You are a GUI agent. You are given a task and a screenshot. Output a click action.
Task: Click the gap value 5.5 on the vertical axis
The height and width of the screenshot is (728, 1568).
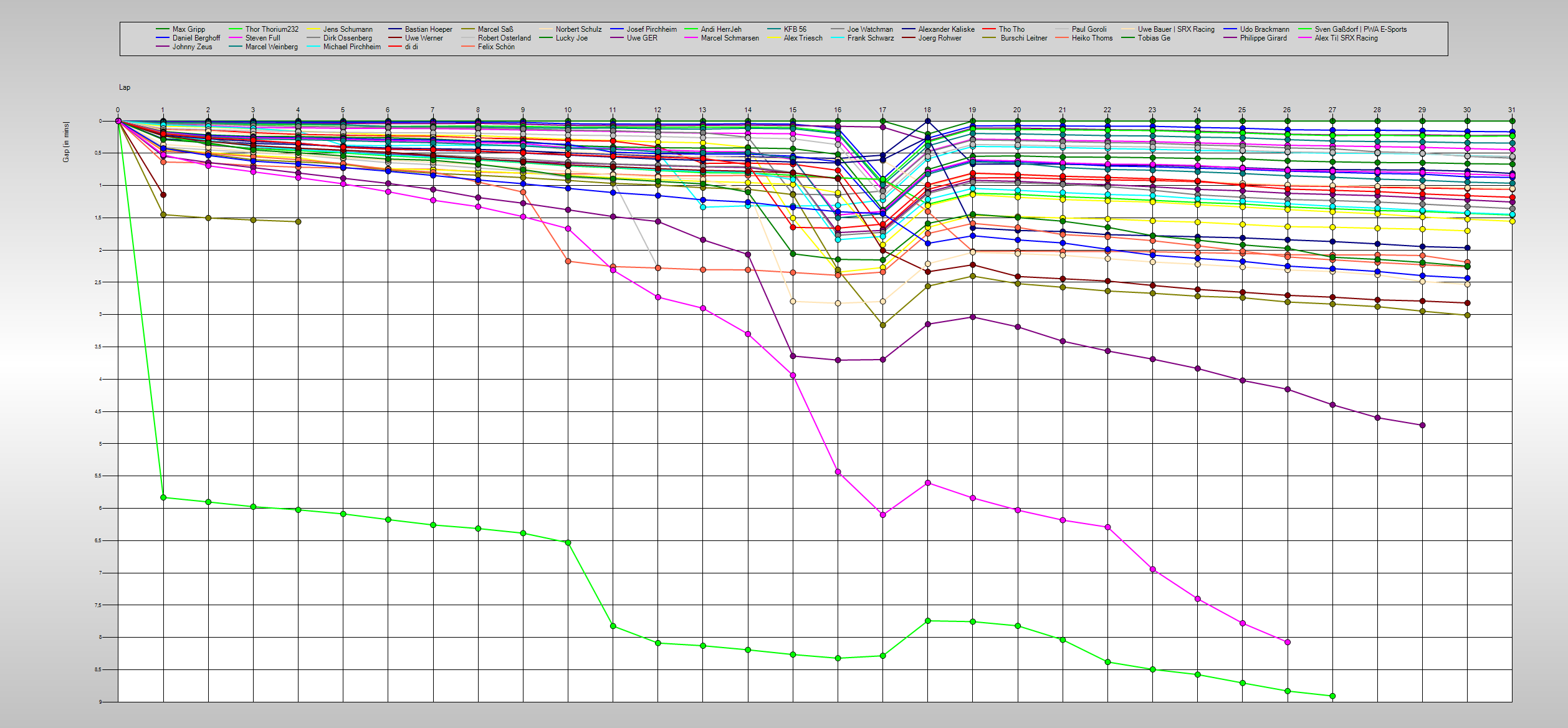pos(98,476)
